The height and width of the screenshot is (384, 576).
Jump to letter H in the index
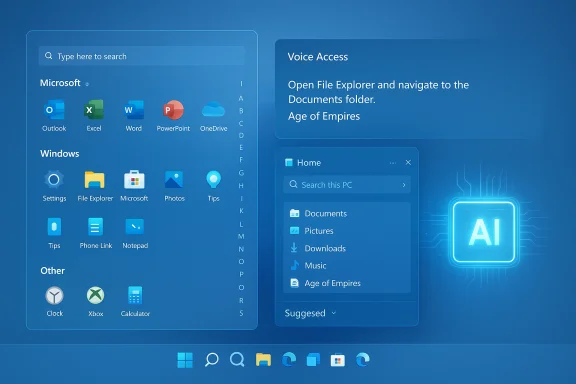click(x=241, y=186)
